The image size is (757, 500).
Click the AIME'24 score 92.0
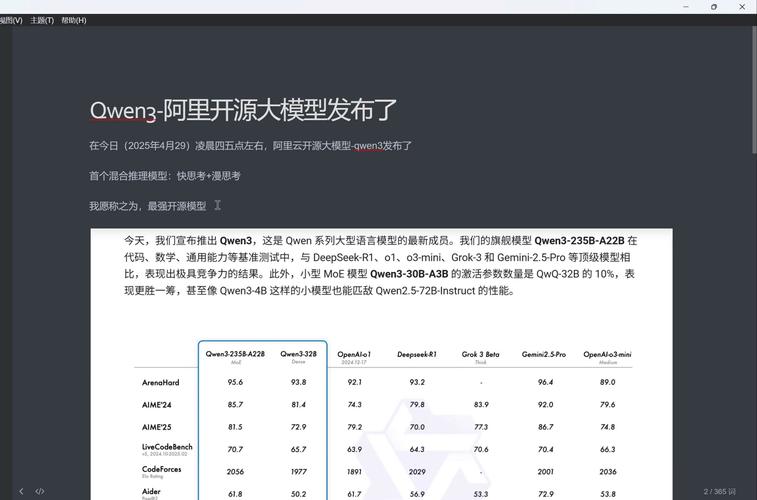click(x=545, y=404)
